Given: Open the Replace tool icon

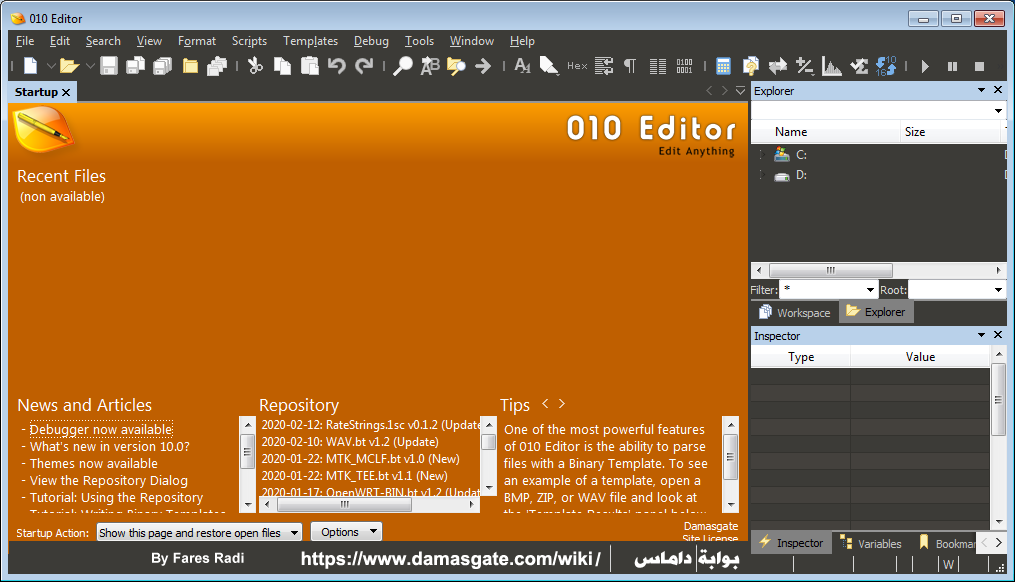Looking at the screenshot, I should click(430, 65).
